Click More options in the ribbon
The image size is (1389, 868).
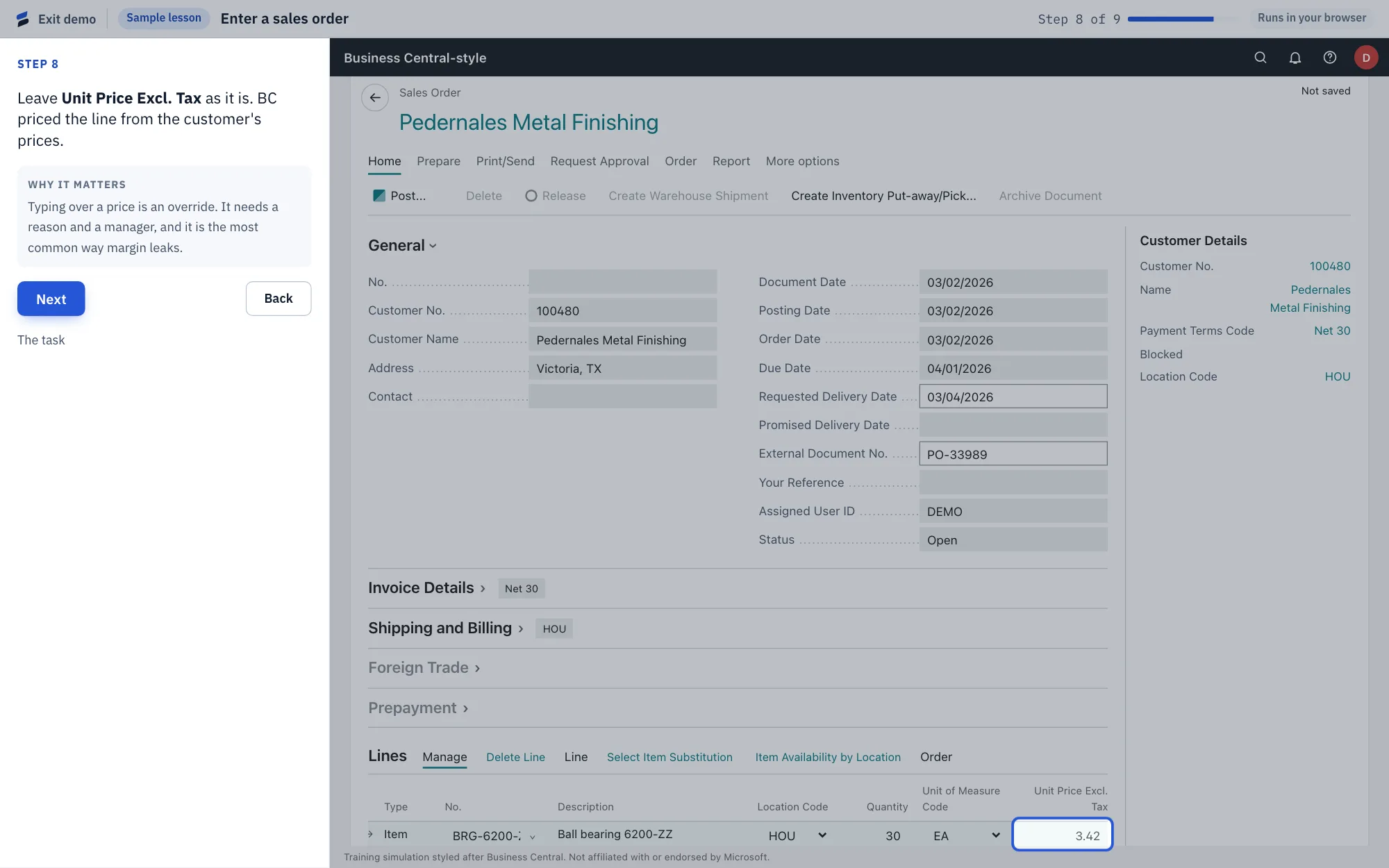pyautogui.click(x=803, y=161)
